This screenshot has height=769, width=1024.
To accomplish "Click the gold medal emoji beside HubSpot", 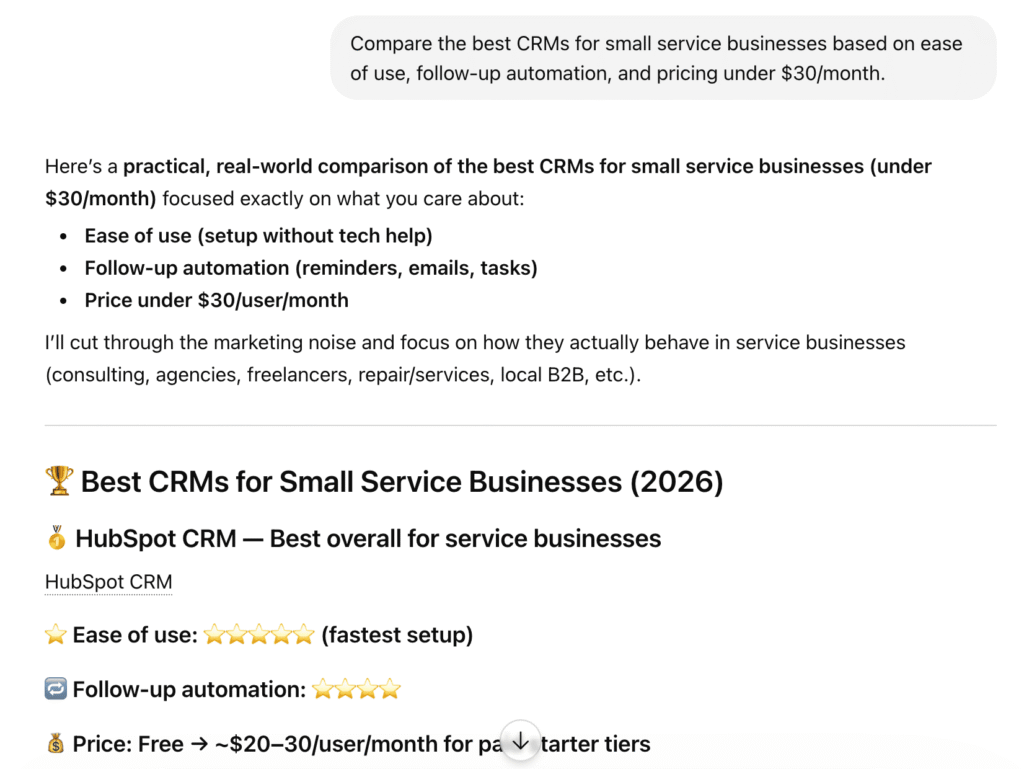I will pyautogui.click(x=57, y=538).
